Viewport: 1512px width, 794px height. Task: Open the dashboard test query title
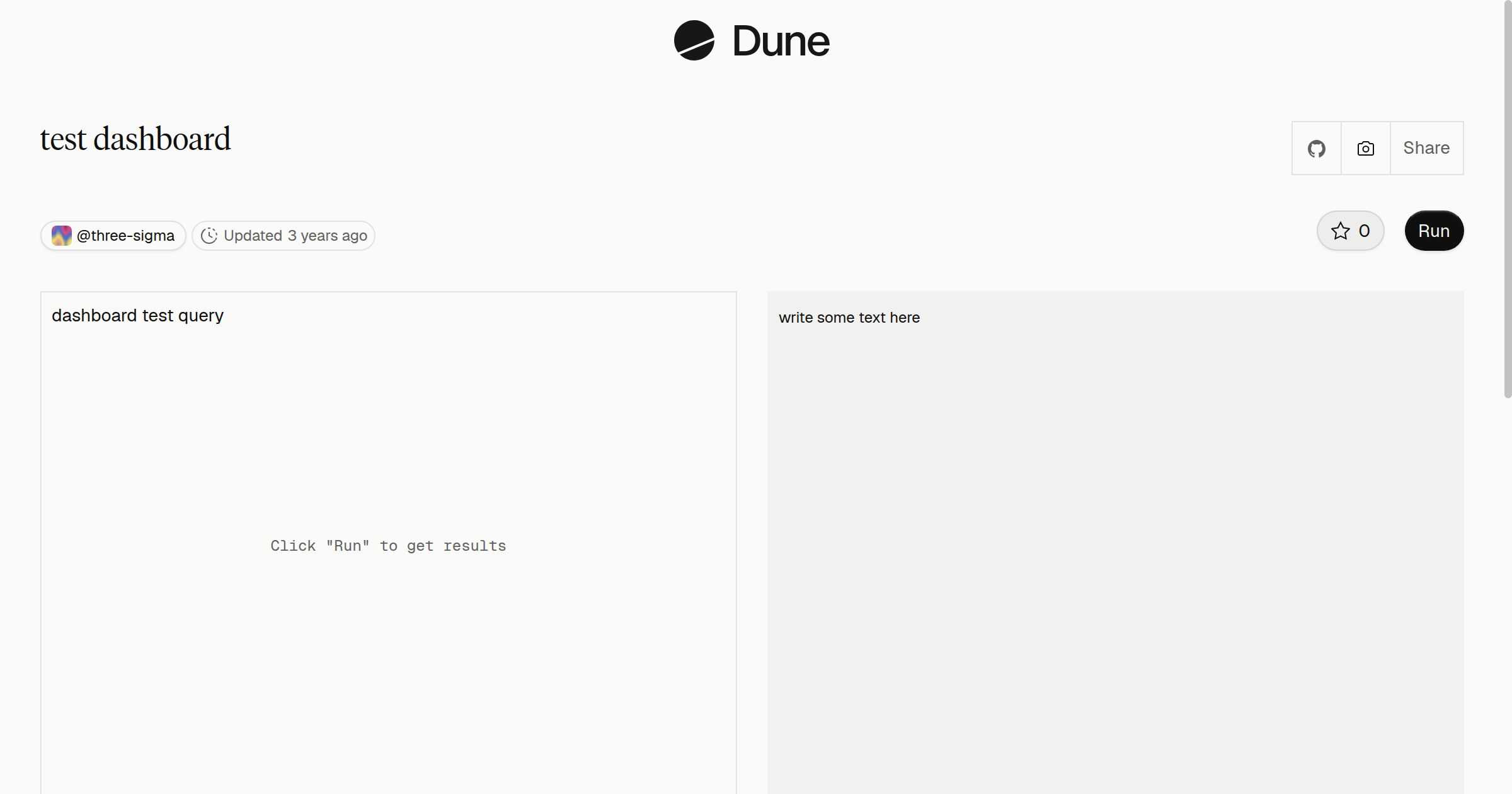click(x=137, y=315)
